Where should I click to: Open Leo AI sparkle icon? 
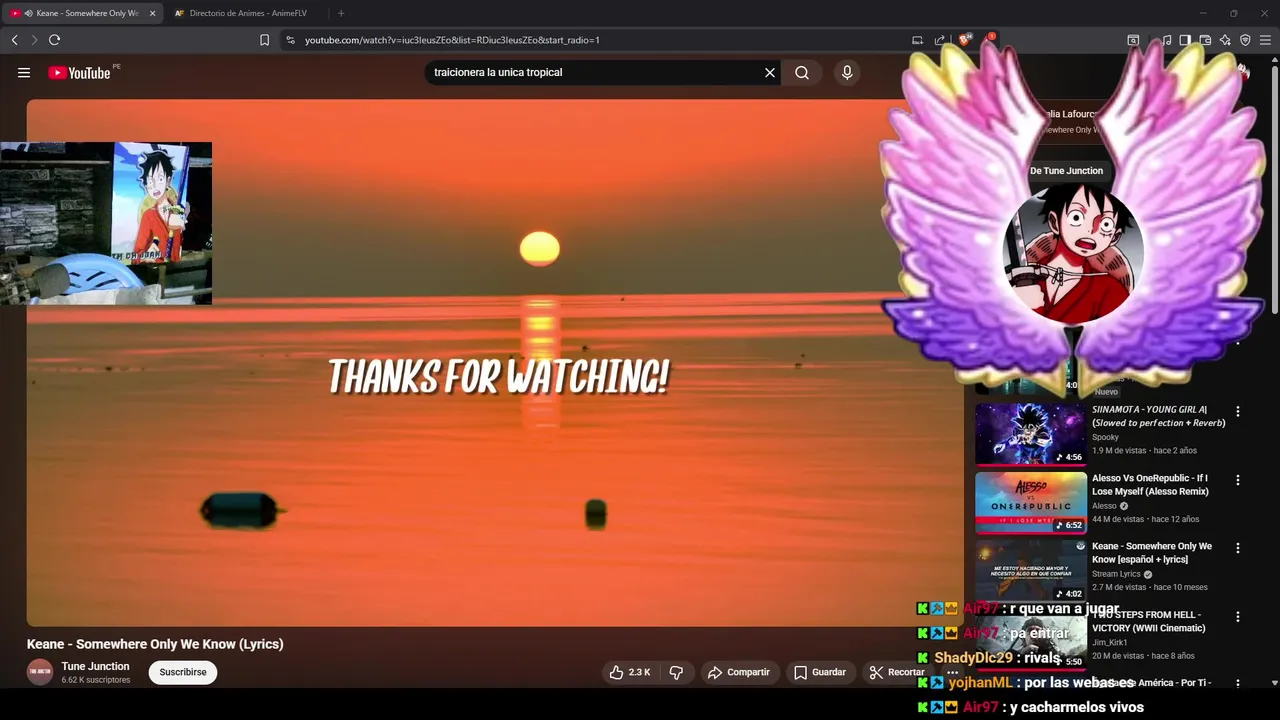click(x=1225, y=40)
